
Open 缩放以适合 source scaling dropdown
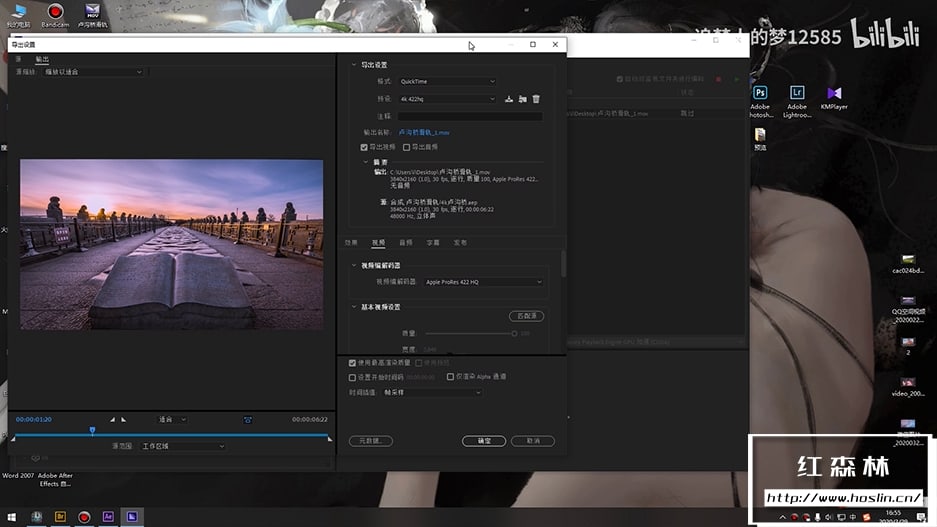(93, 72)
